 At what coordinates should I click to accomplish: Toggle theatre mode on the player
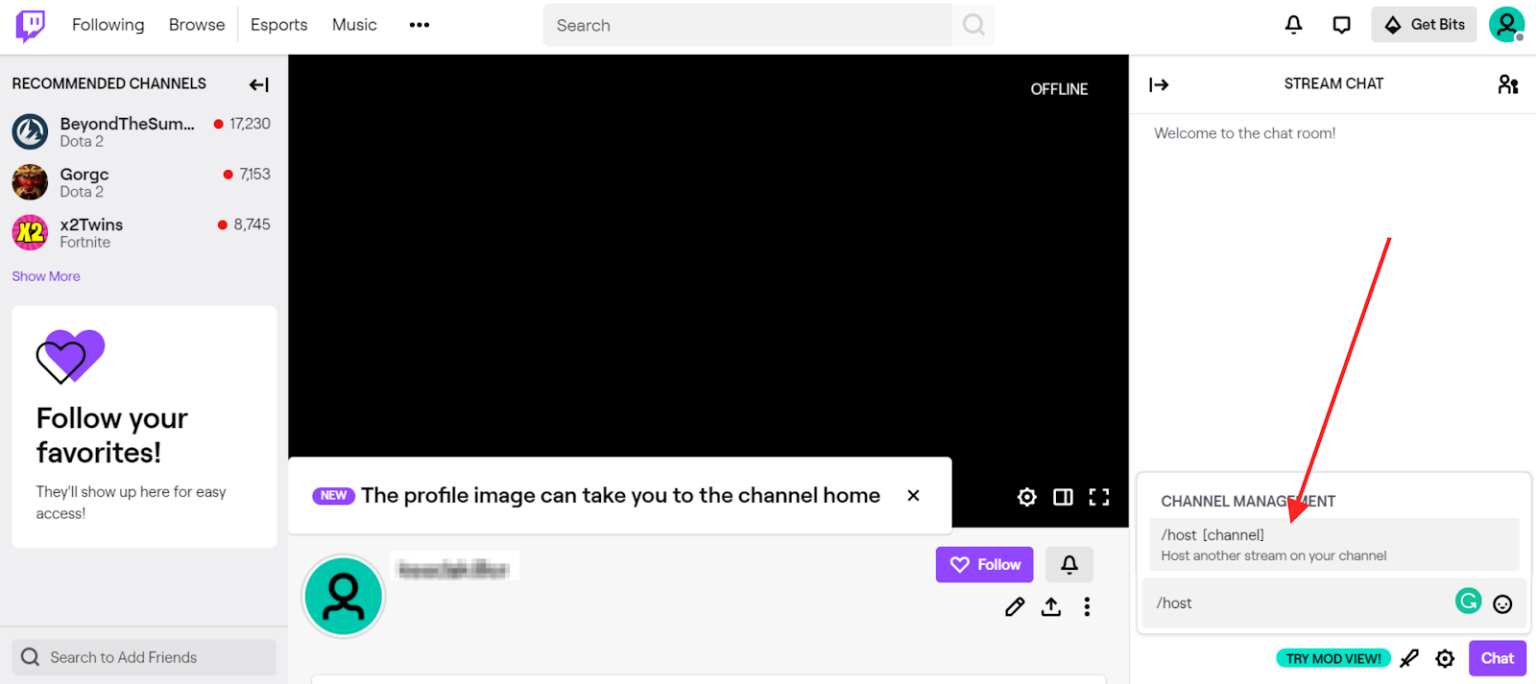click(x=1063, y=497)
